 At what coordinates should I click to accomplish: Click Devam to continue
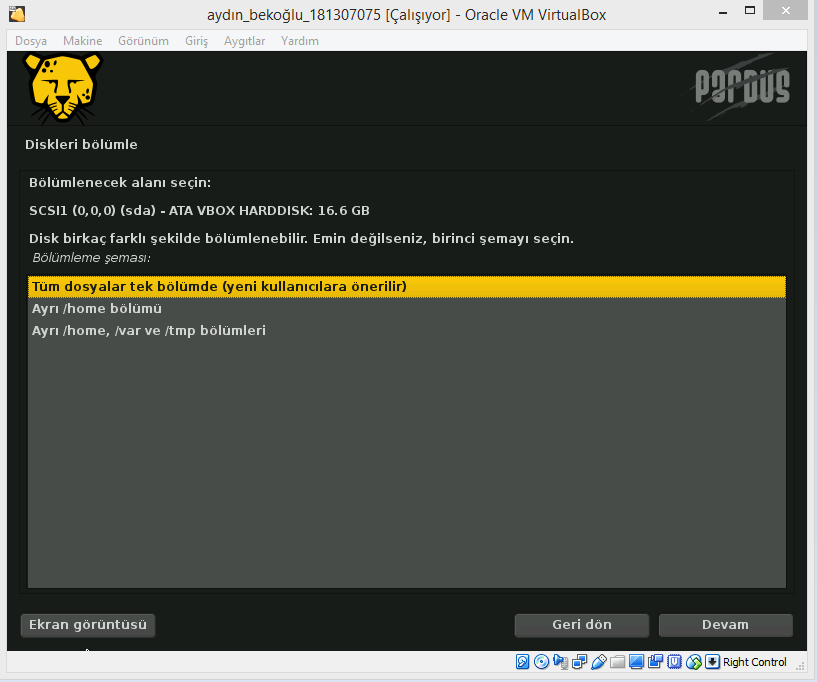pos(725,625)
